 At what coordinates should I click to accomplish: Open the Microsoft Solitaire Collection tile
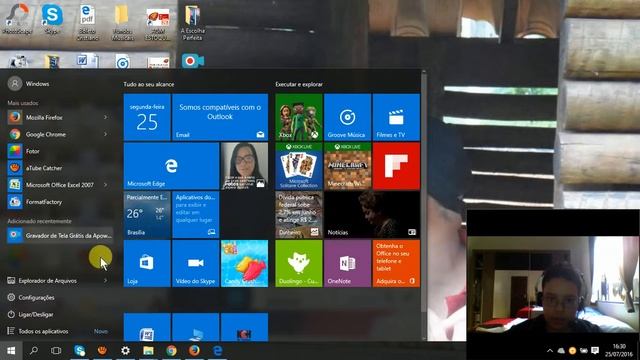tap(299, 166)
